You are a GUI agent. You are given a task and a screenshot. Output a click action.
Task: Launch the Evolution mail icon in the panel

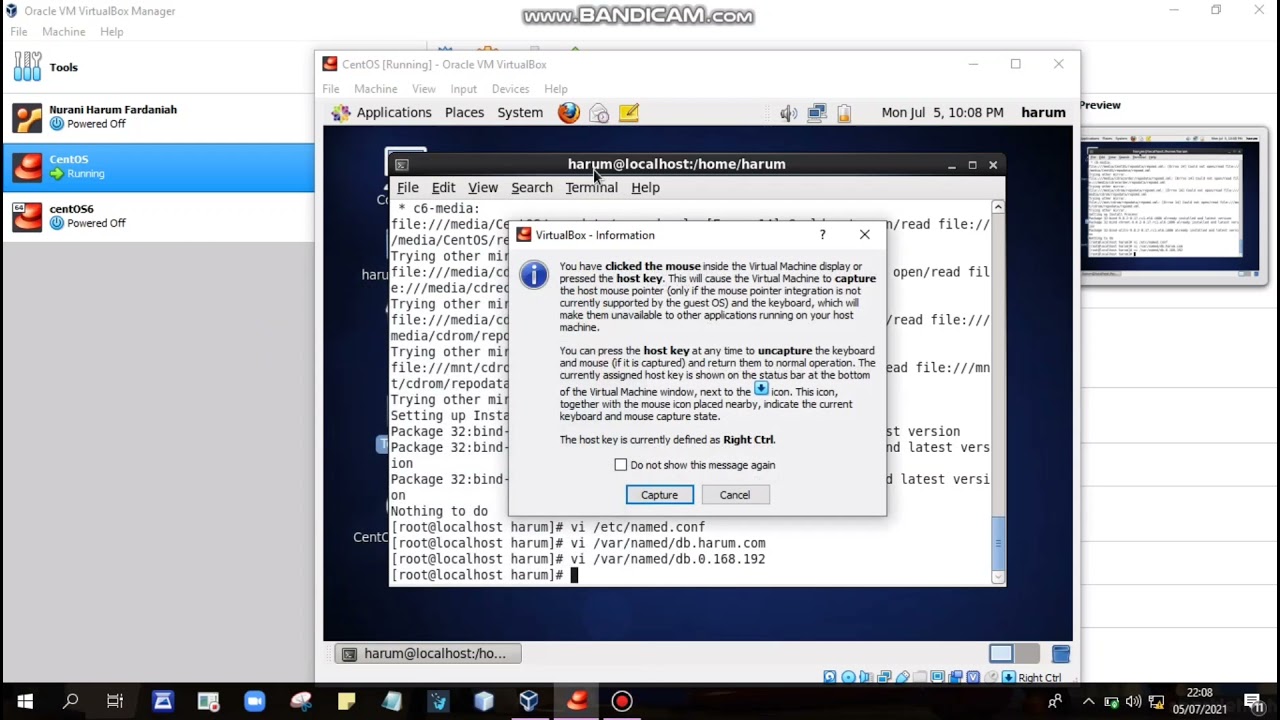(x=599, y=113)
